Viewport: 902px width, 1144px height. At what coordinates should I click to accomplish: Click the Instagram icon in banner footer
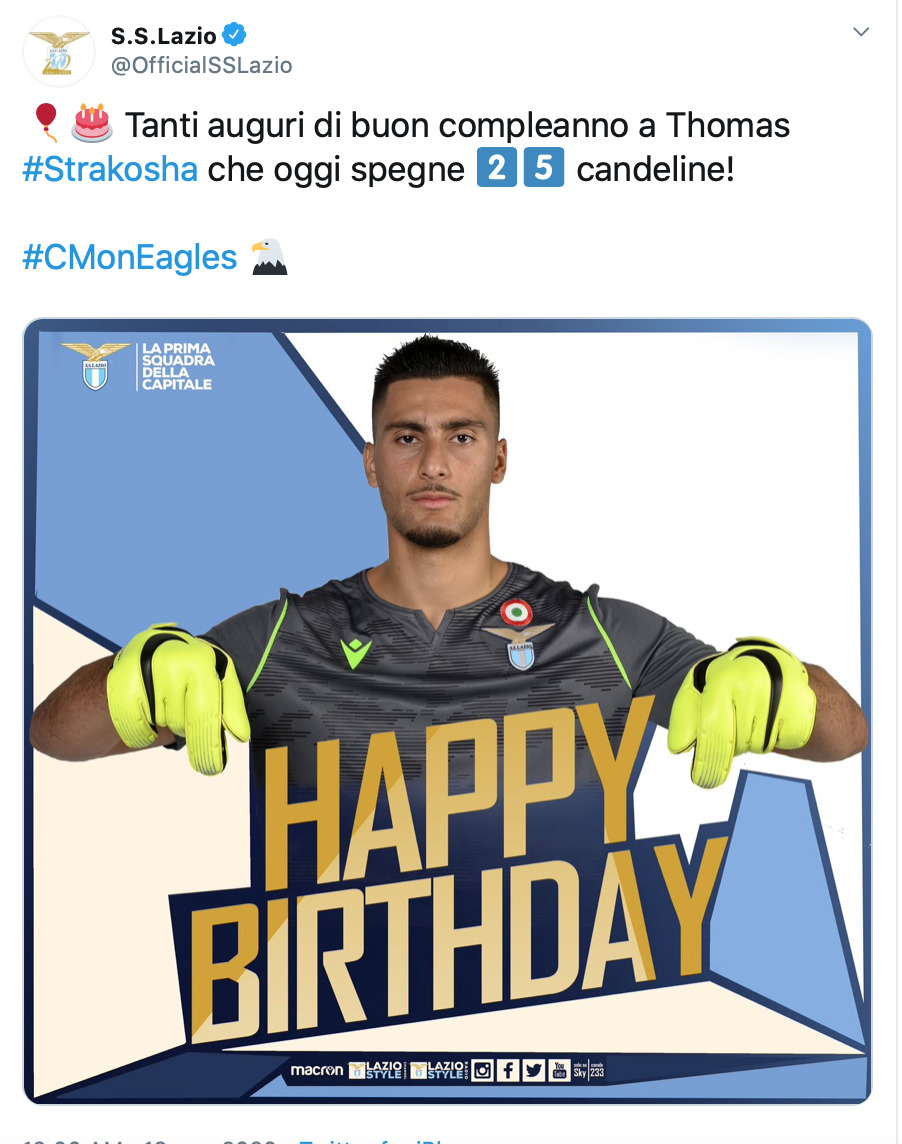click(x=482, y=1070)
